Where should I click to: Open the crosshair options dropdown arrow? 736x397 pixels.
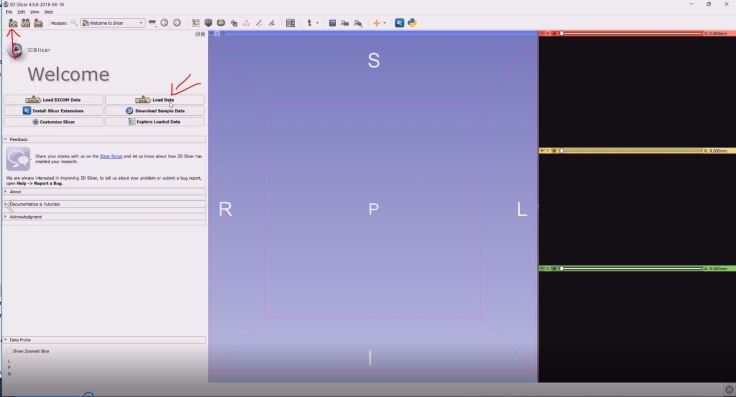[x=385, y=23]
